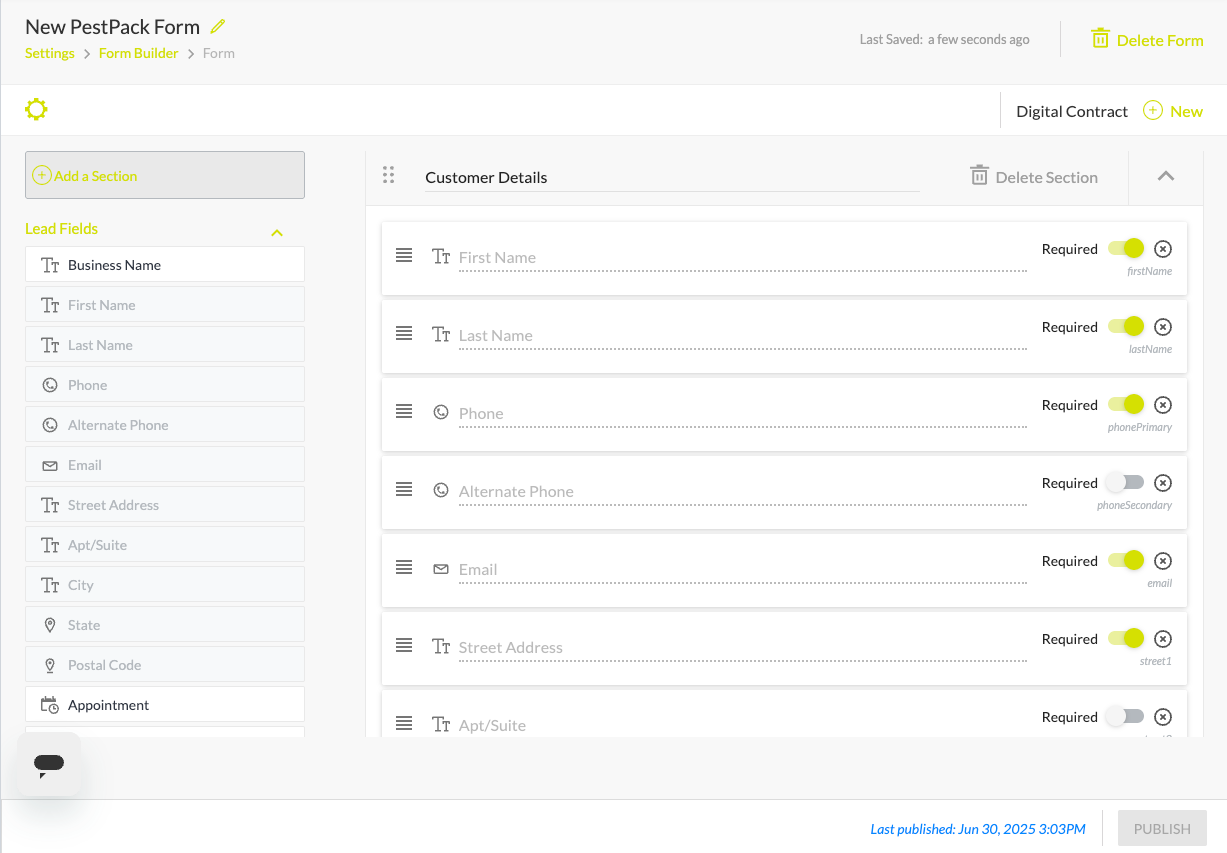
Task: Click the plus icon in Add a Section
Action: [42, 176]
